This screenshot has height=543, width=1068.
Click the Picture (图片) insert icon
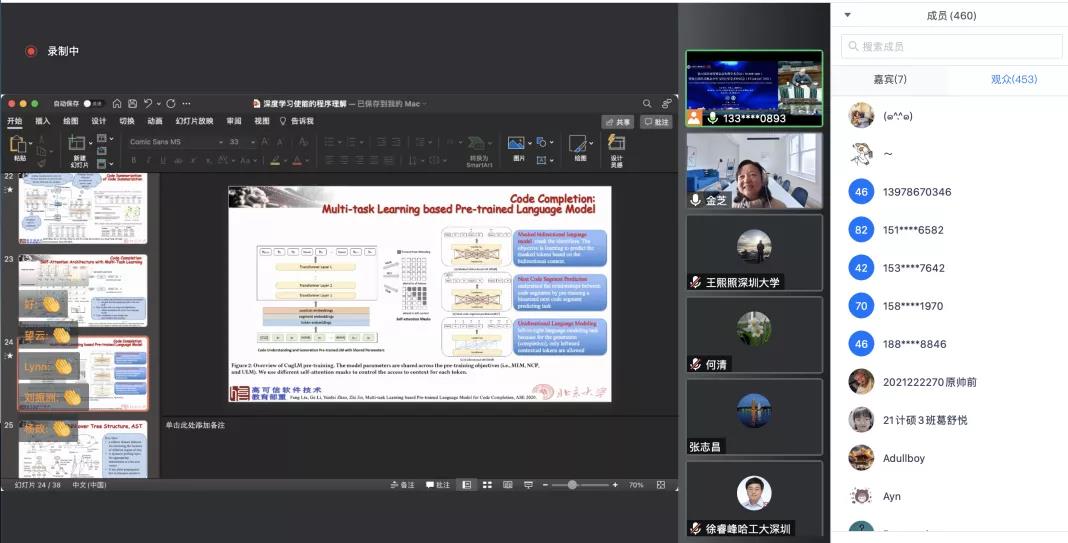(517, 144)
